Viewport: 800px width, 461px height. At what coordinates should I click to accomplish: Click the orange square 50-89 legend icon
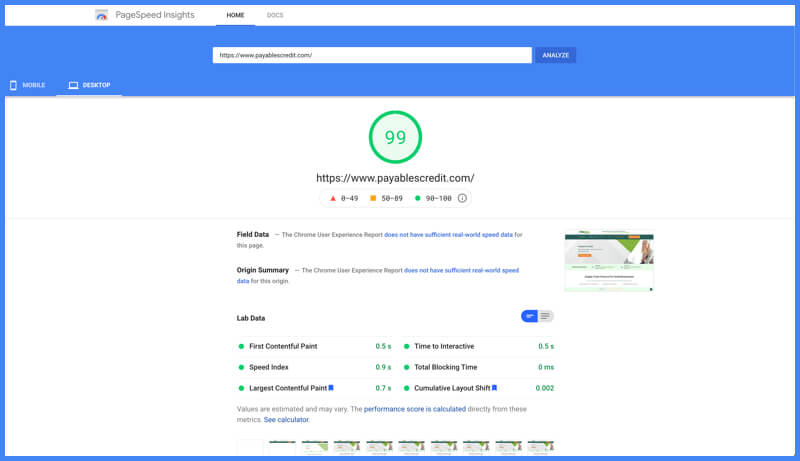373,198
